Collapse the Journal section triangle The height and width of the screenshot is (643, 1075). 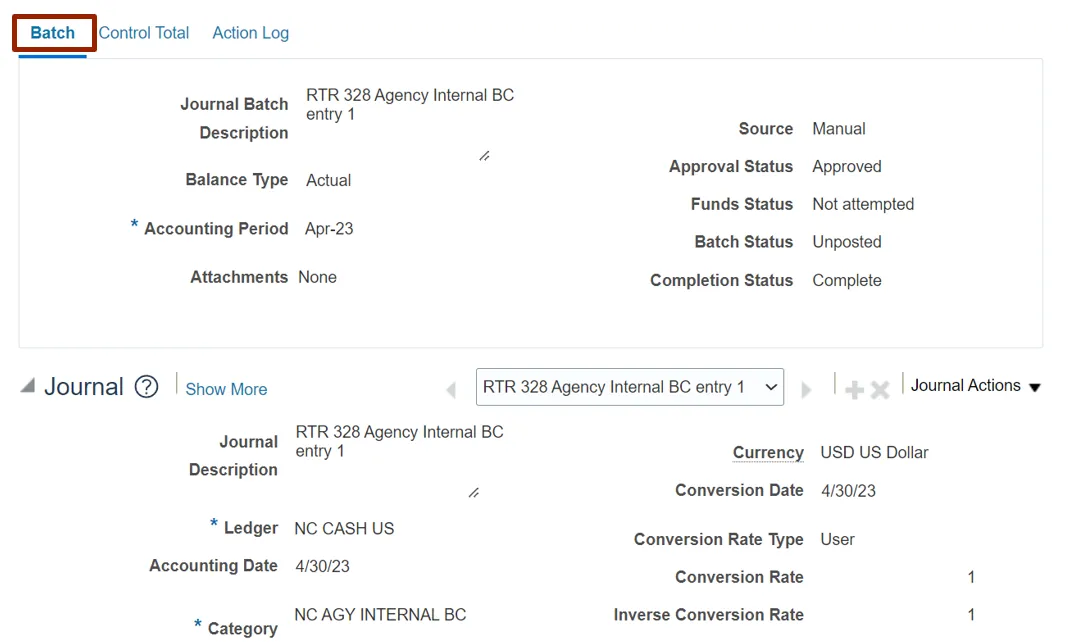(27, 386)
